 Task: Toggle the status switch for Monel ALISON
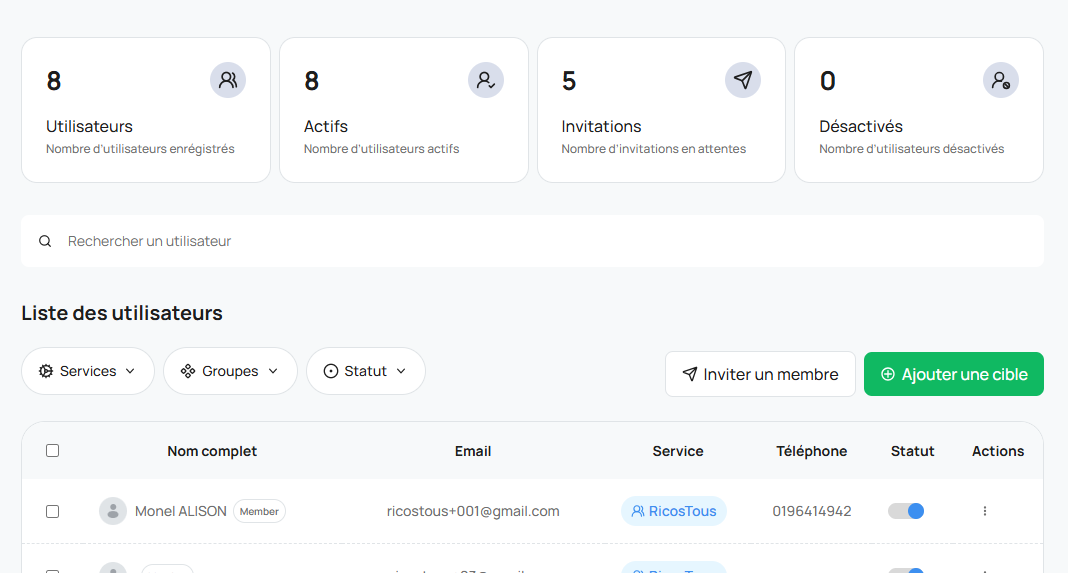pyautogui.click(x=906, y=511)
